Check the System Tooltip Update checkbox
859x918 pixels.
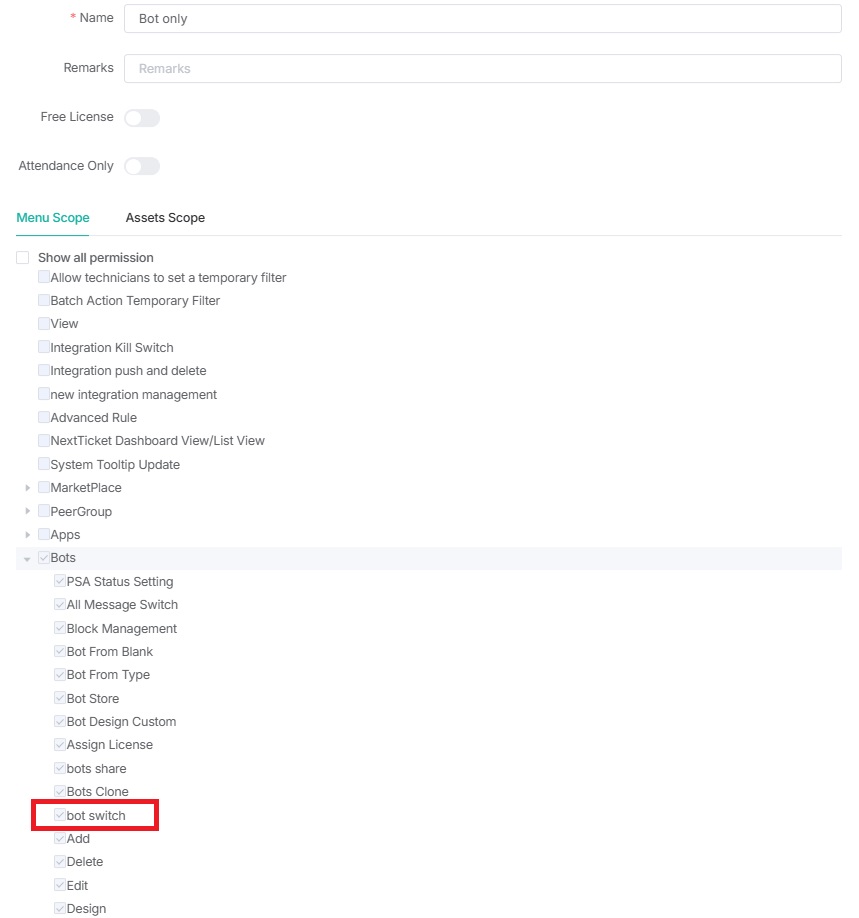coord(44,464)
